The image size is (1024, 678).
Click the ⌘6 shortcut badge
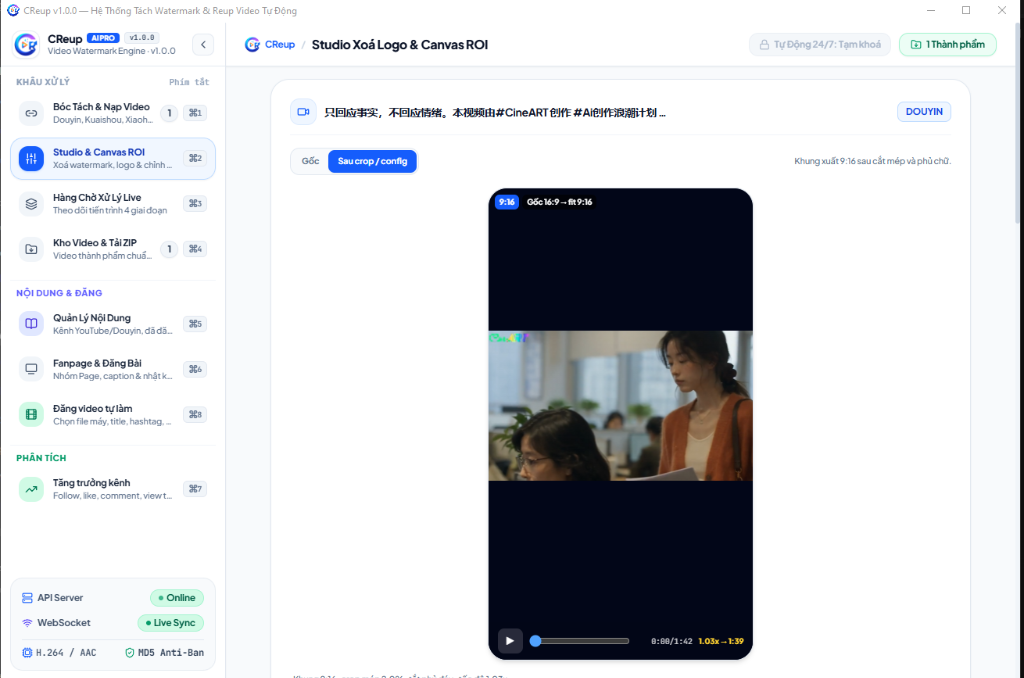click(195, 369)
